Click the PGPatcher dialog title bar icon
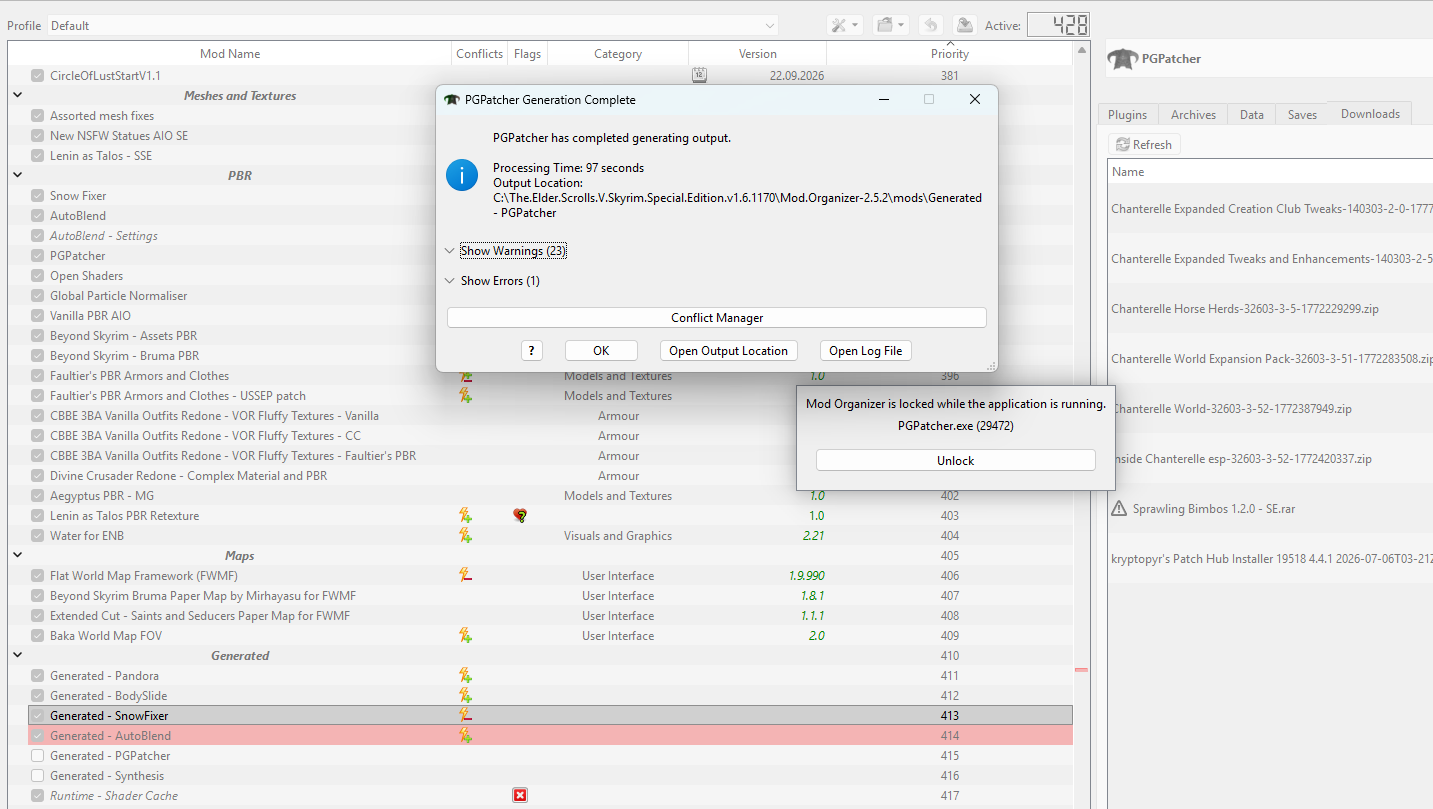The image size is (1433, 809). [452, 100]
